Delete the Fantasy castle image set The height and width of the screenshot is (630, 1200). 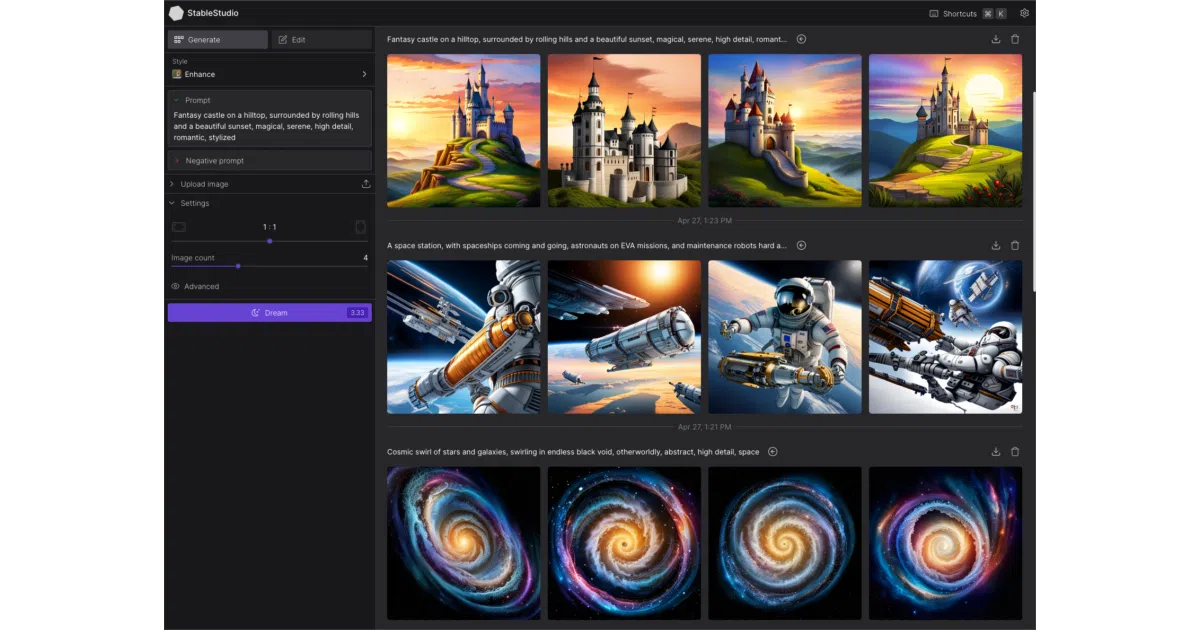pyautogui.click(x=1015, y=39)
